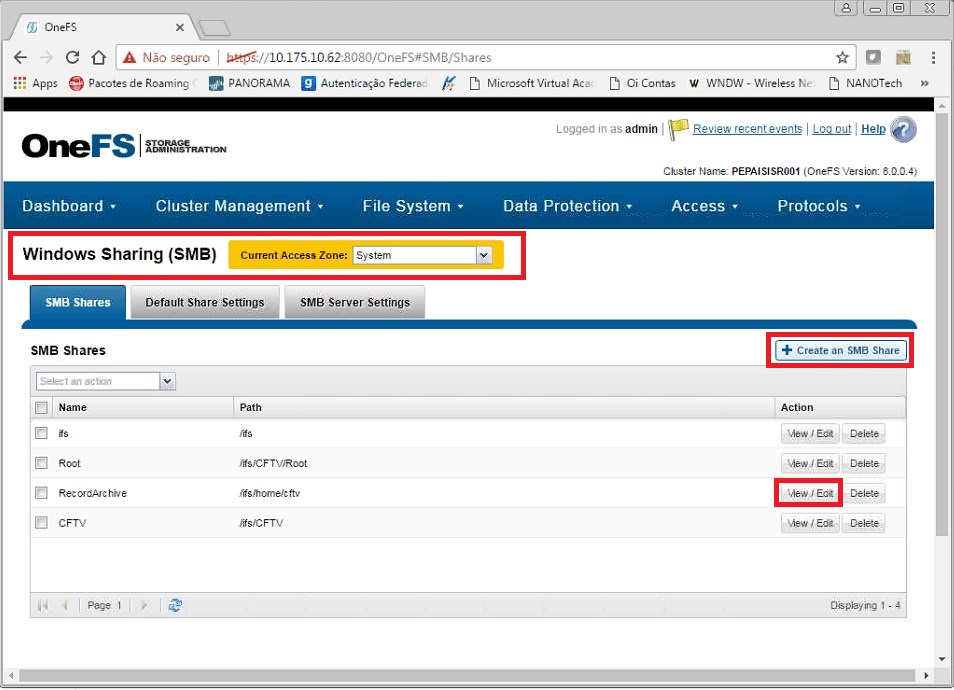View or edit the ifs share
954x690 pixels.
point(810,433)
